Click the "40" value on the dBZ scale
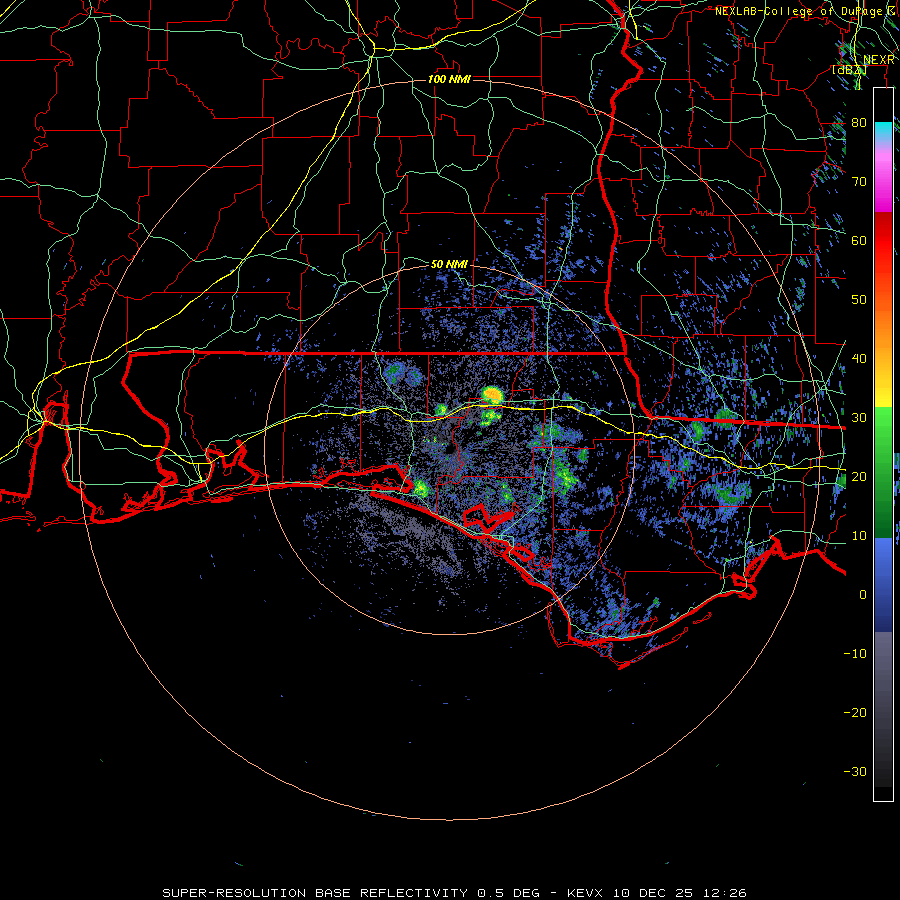The width and height of the screenshot is (900, 900). coord(859,358)
